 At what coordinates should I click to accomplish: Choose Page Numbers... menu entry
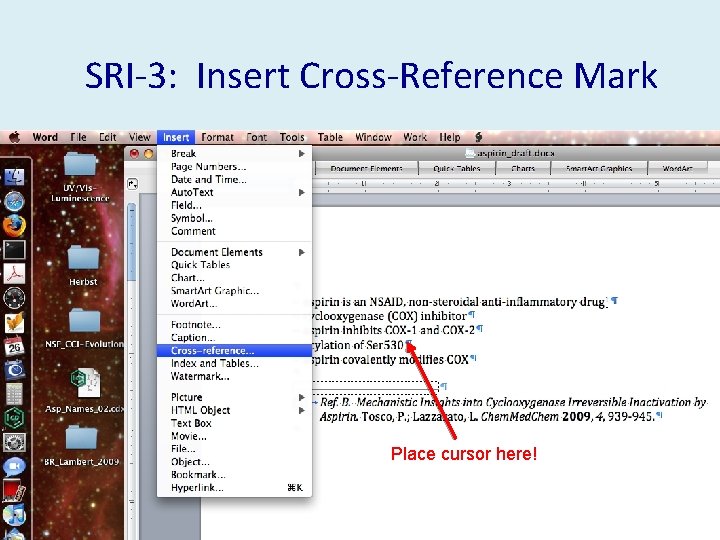tap(234, 166)
